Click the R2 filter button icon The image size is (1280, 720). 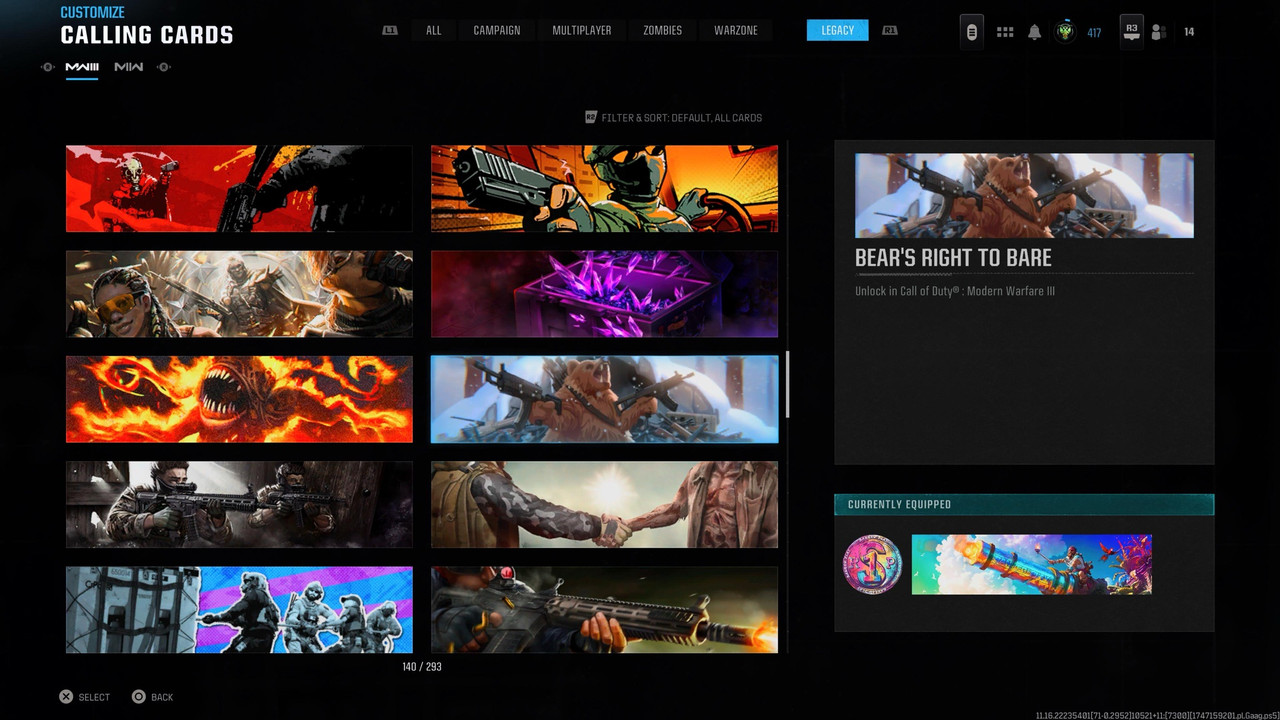[591, 117]
